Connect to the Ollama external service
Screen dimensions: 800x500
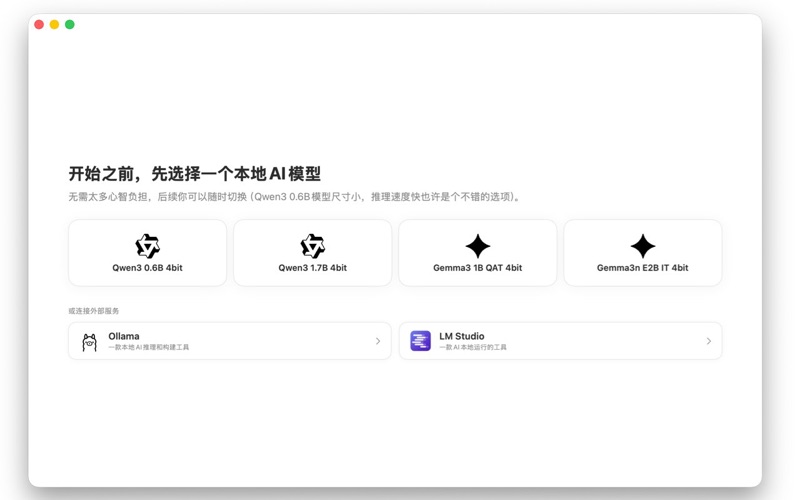[230, 341]
